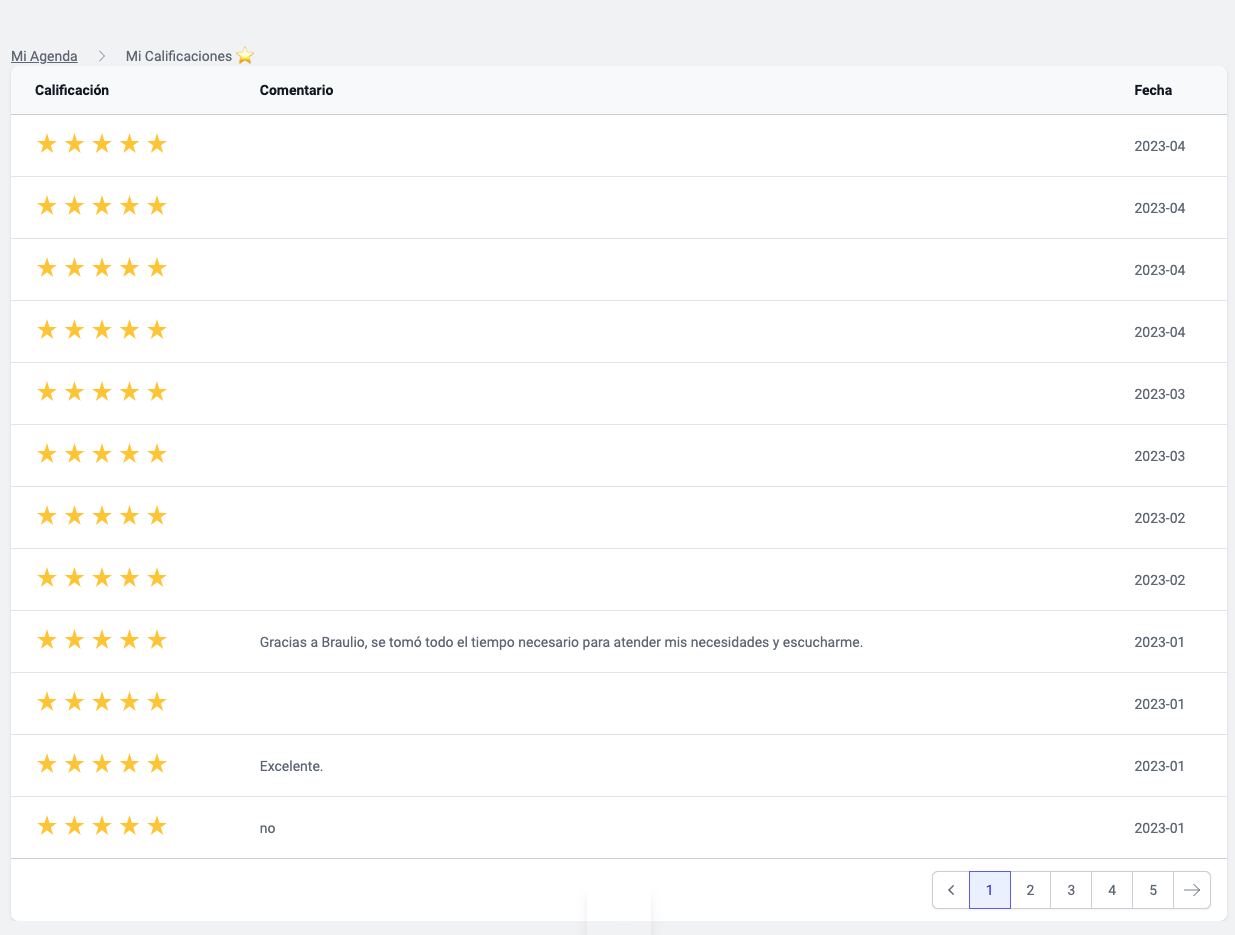Click the Comentario column header

296,91
